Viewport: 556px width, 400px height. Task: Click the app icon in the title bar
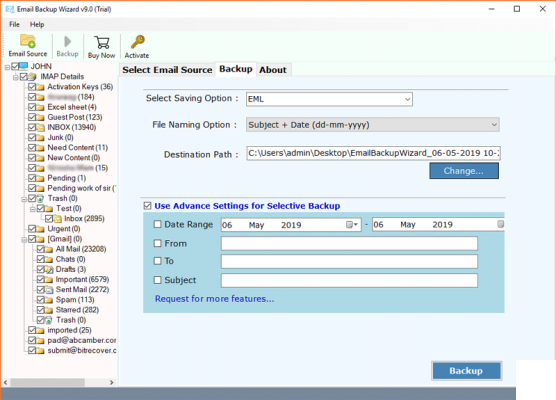point(10,9)
